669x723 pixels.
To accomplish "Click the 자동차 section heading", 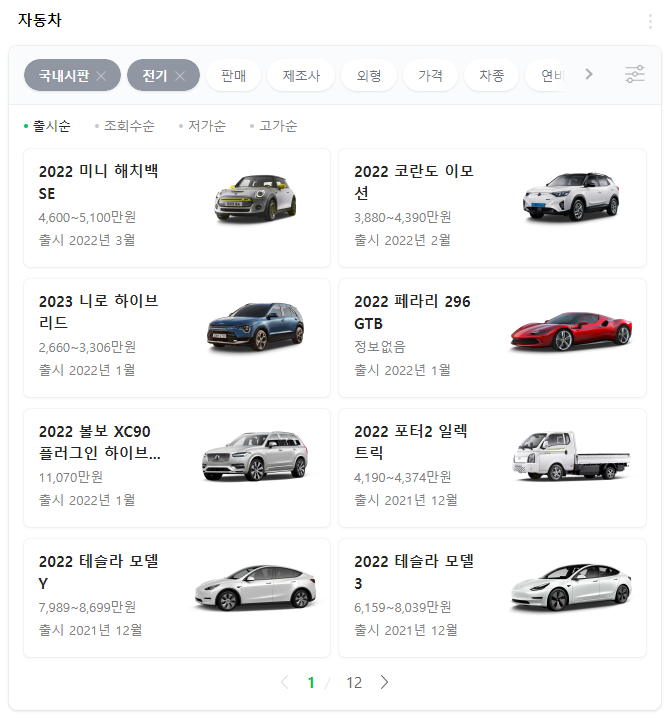I will click(x=40, y=20).
